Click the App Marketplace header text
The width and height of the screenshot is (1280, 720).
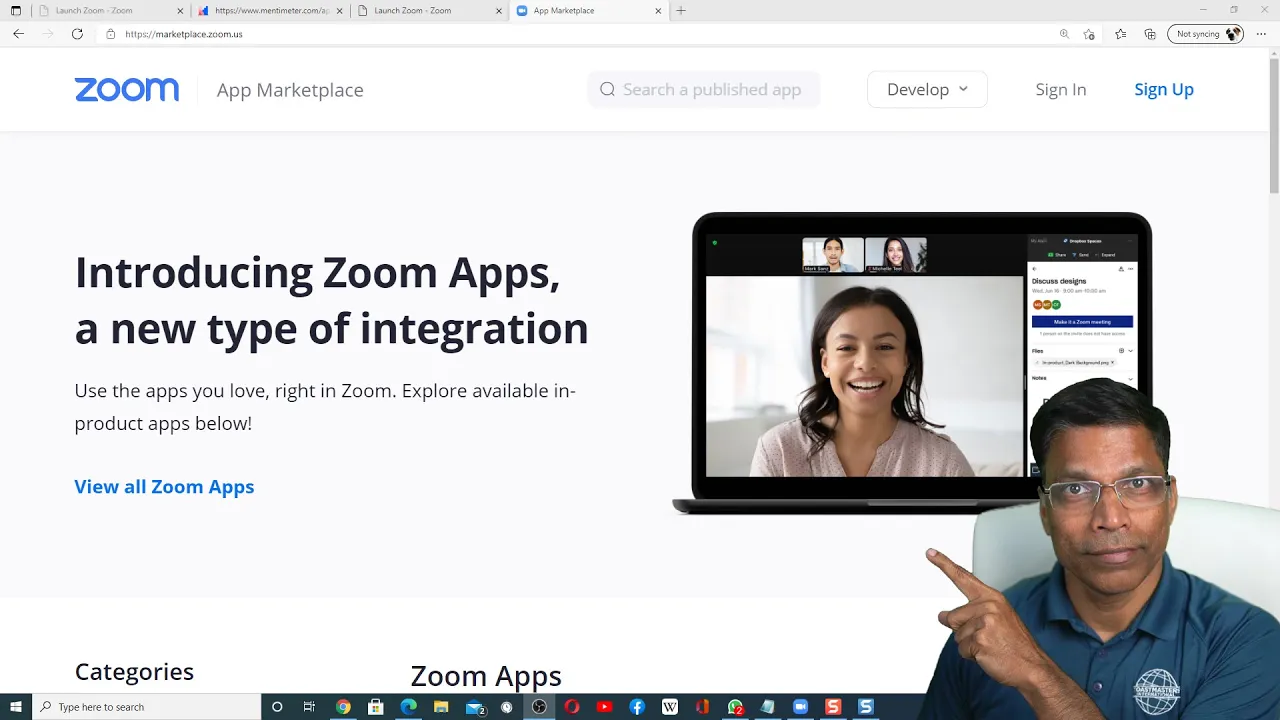pyautogui.click(x=290, y=90)
